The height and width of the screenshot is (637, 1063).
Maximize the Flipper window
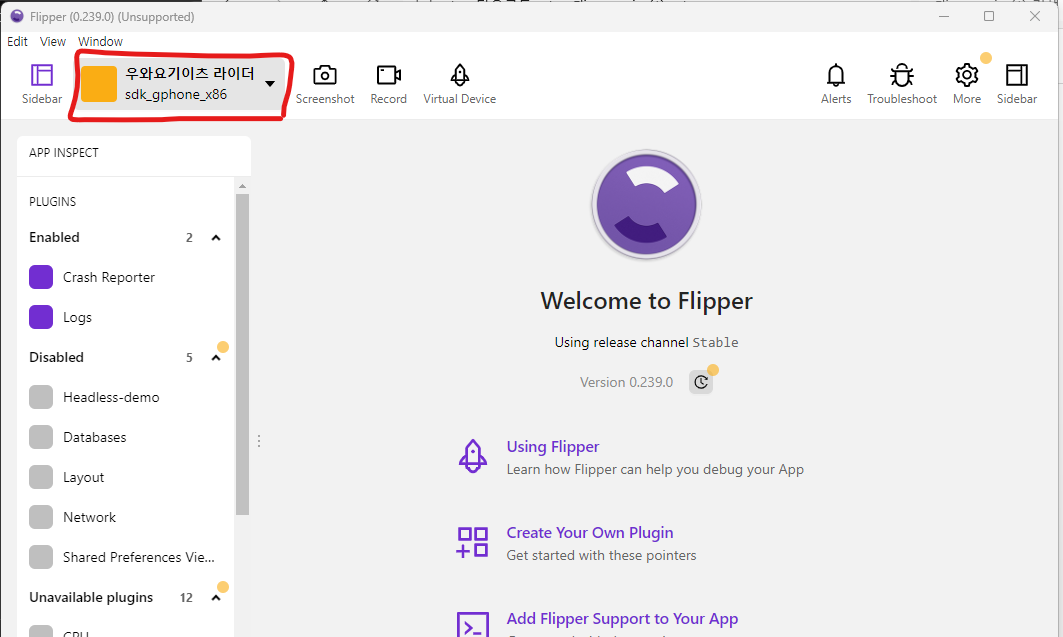click(989, 16)
